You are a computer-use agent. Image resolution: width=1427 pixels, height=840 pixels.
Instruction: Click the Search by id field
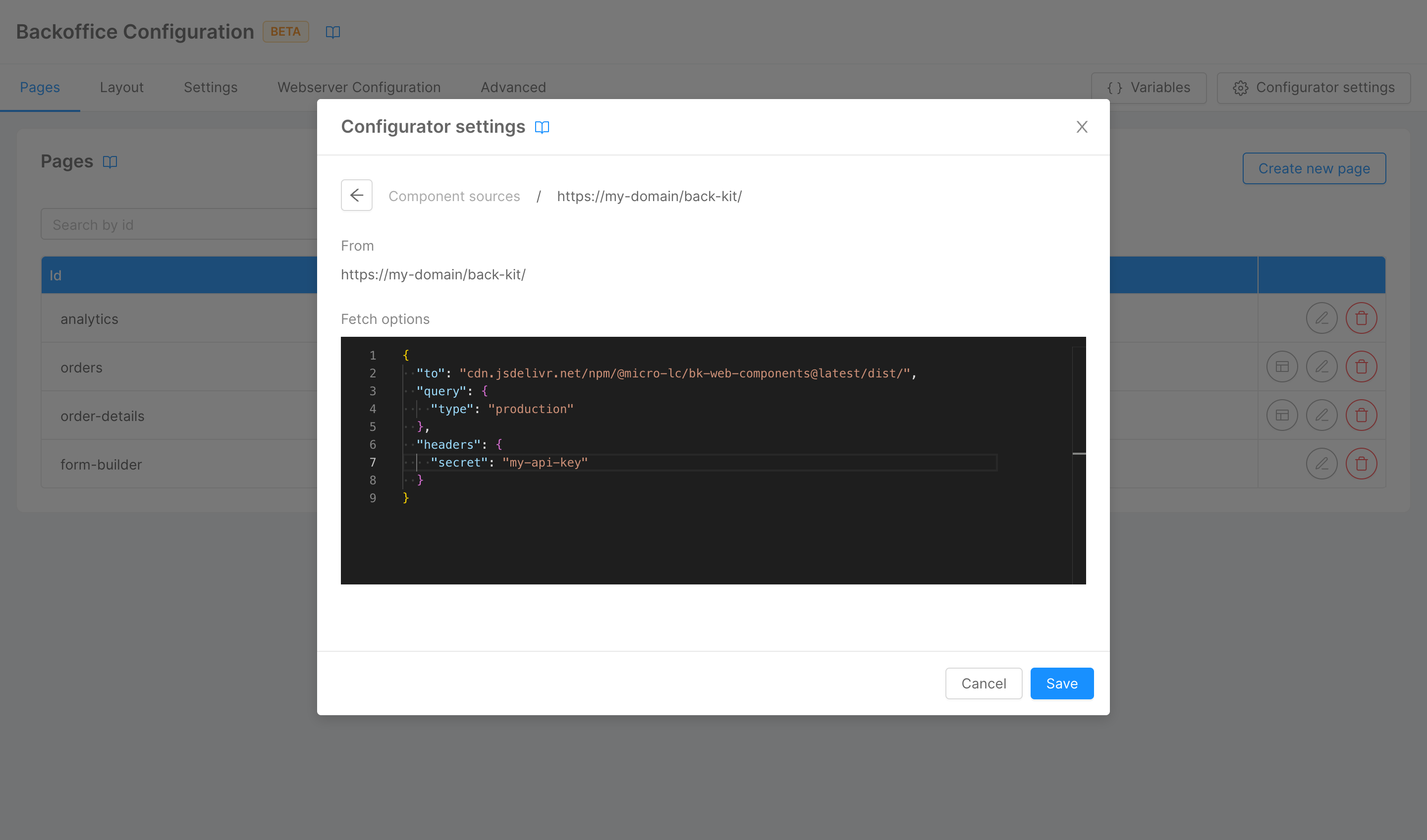pos(170,224)
